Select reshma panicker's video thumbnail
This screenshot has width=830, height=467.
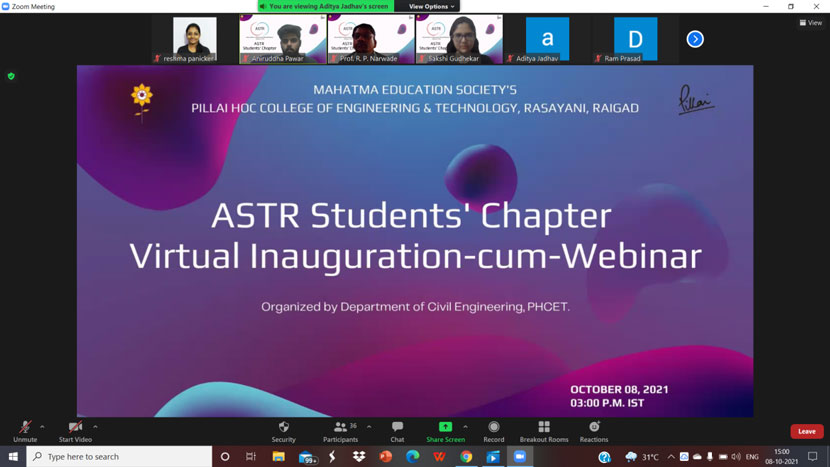194,39
